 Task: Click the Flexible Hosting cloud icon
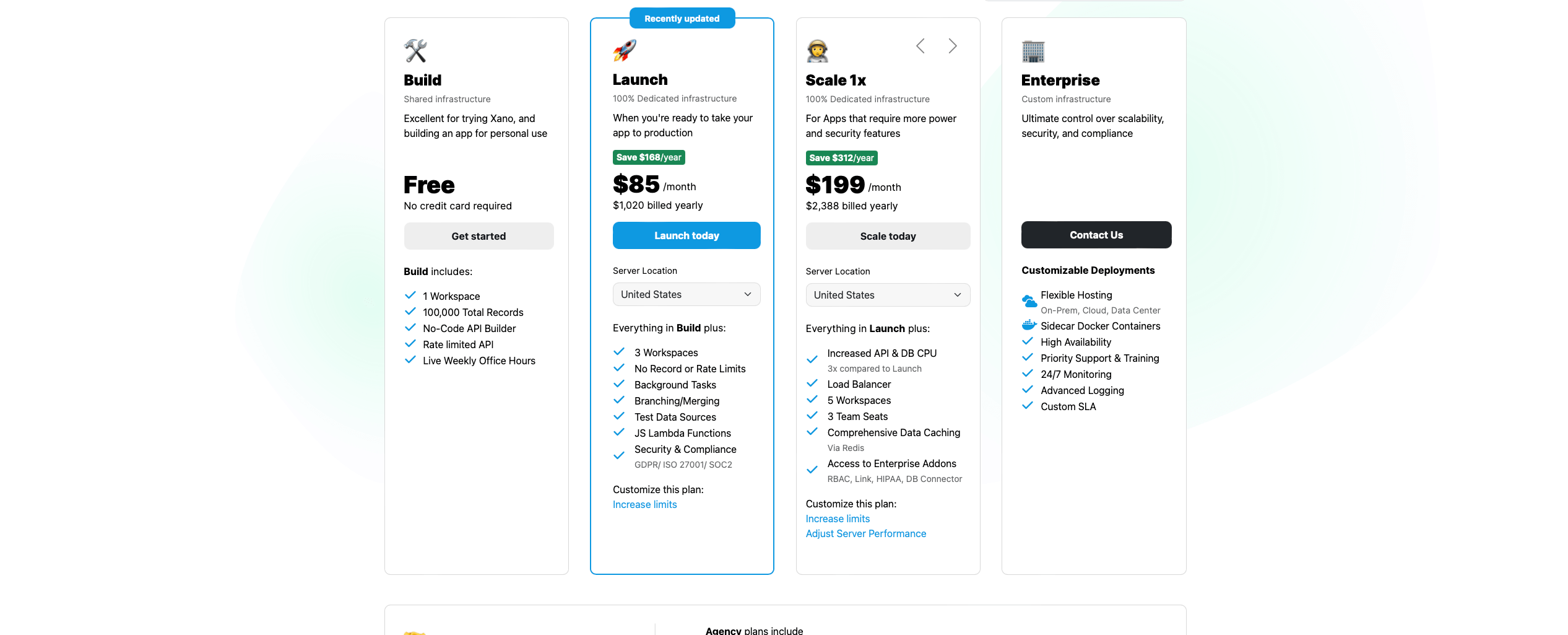coord(1028,301)
